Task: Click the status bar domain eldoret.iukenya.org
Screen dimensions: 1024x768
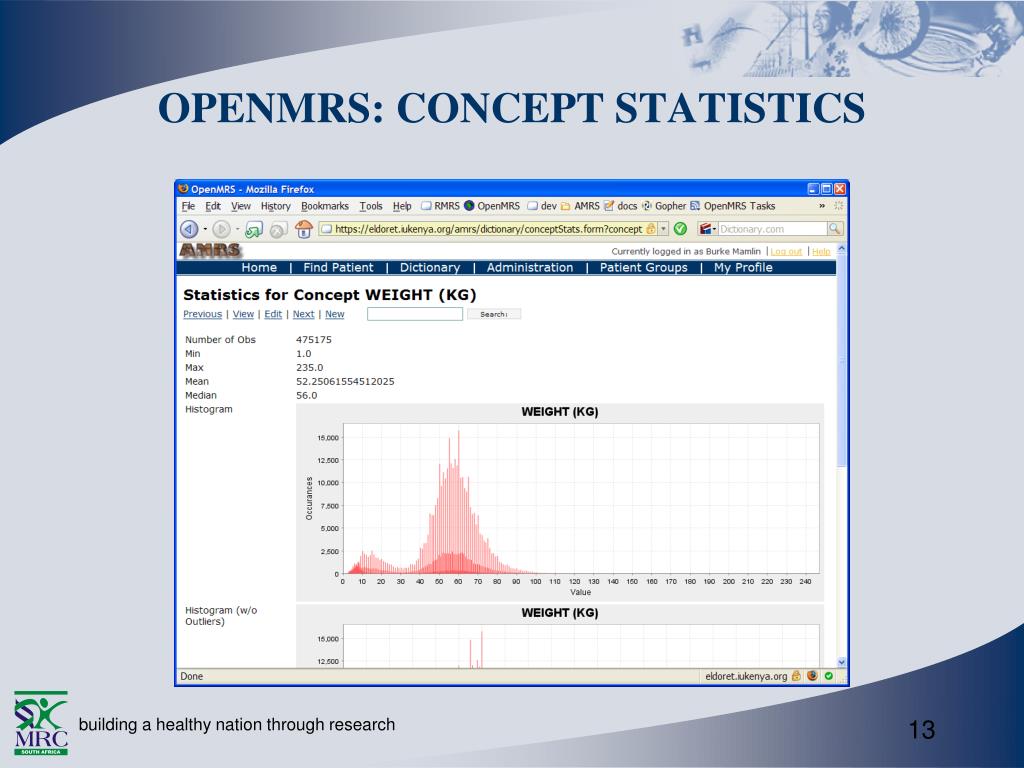Action: (x=746, y=677)
